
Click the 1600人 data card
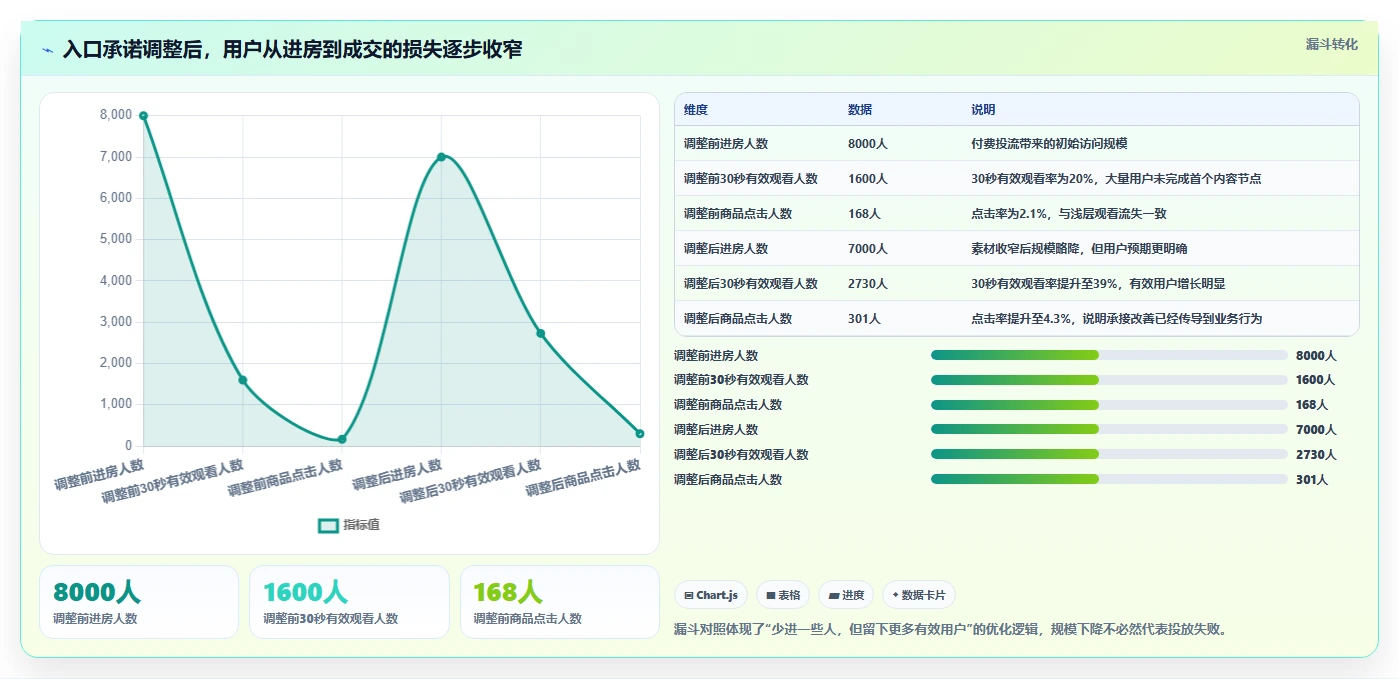[x=349, y=602]
